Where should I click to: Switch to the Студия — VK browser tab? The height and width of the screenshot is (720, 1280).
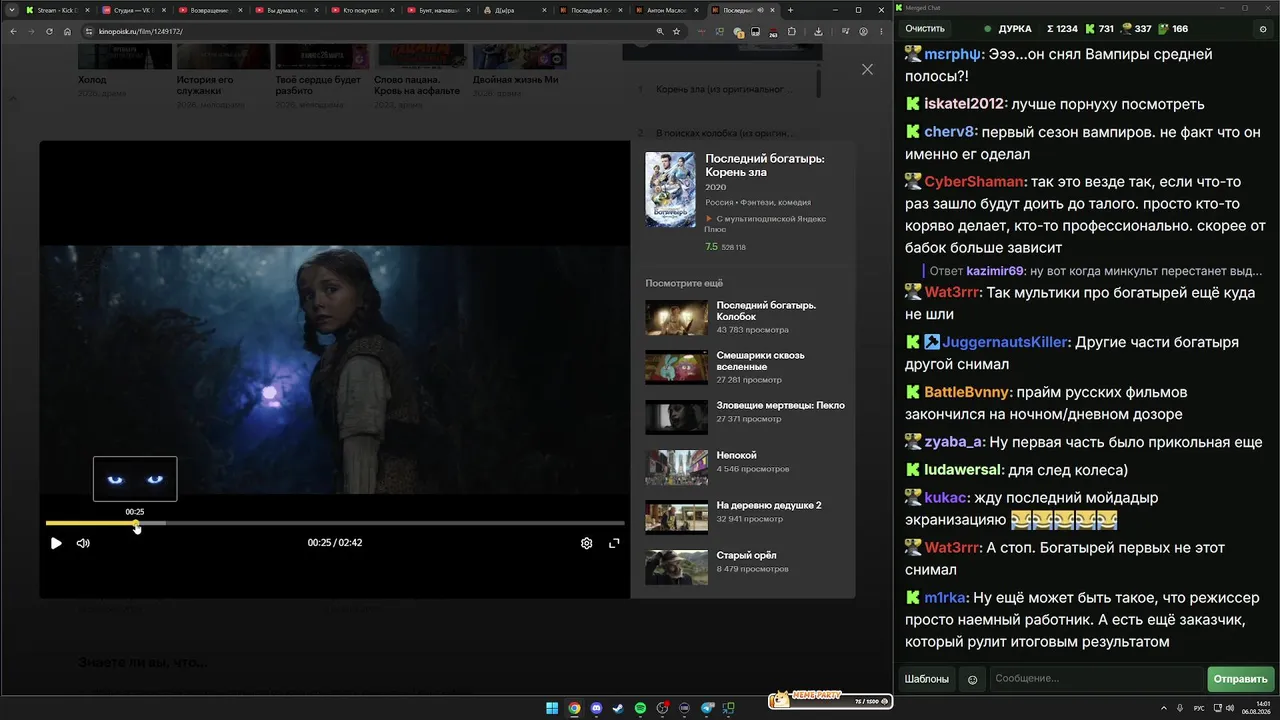pyautogui.click(x=134, y=10)
